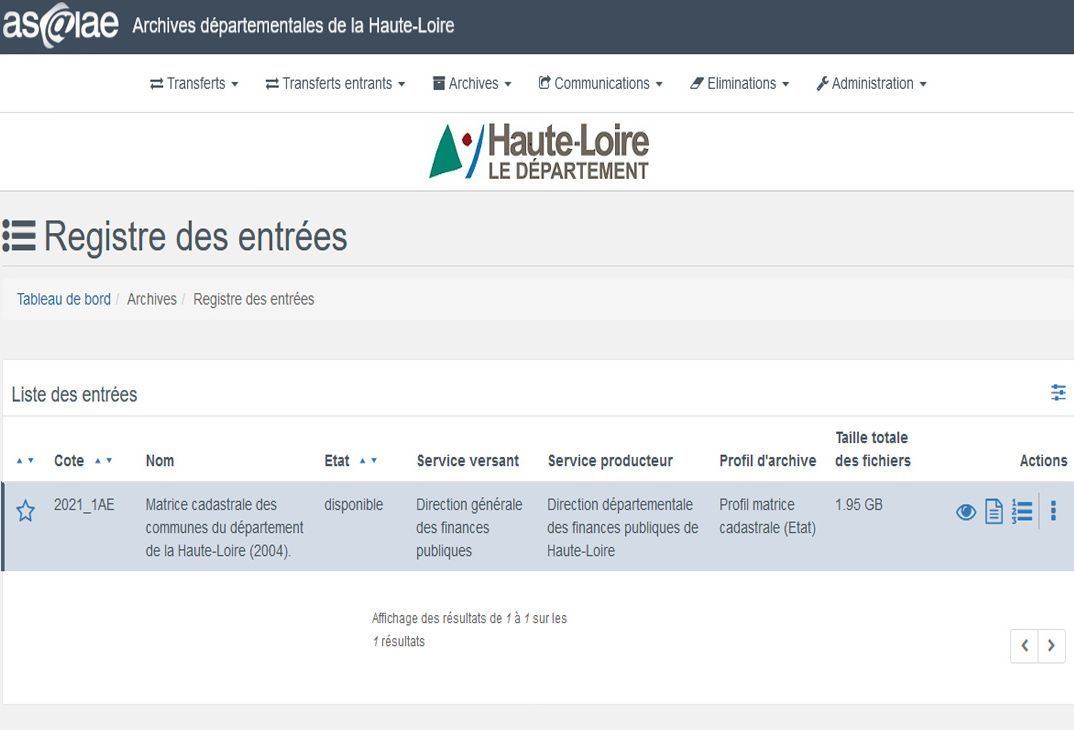Open the document icon for entry 2021_1AE

(993, 511)
